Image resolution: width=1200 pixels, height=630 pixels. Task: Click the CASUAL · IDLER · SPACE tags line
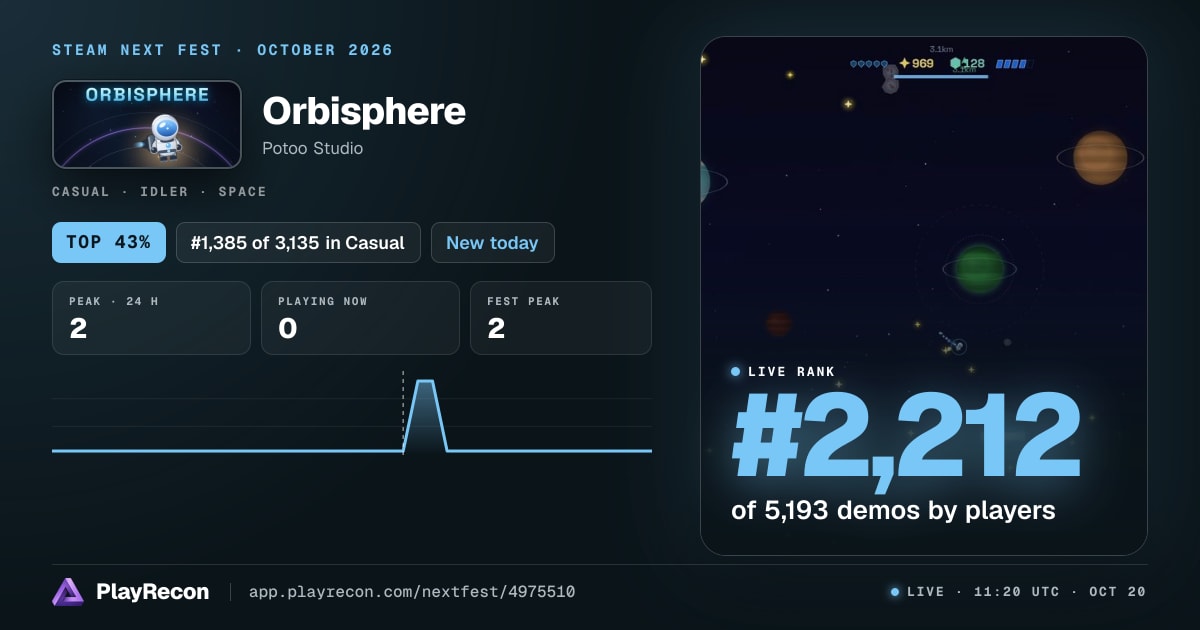click(159, 191)
